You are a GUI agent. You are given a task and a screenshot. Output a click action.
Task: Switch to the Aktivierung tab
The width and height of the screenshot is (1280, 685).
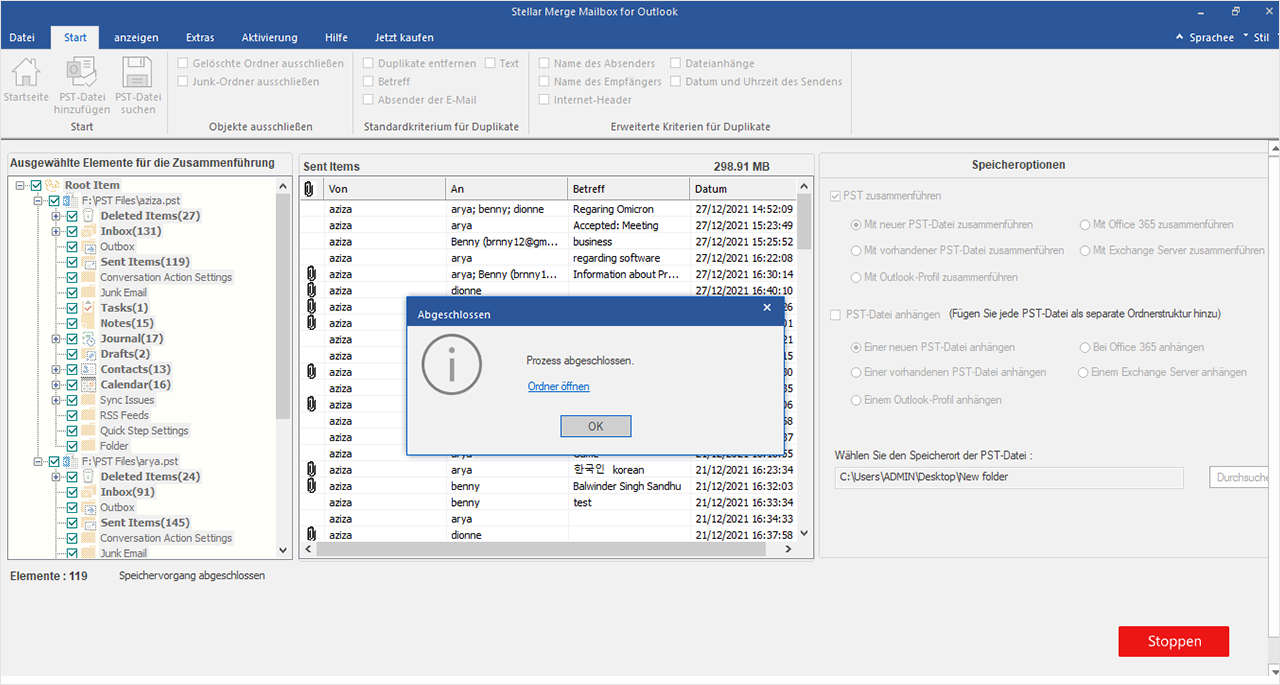(x=269, y=38)
